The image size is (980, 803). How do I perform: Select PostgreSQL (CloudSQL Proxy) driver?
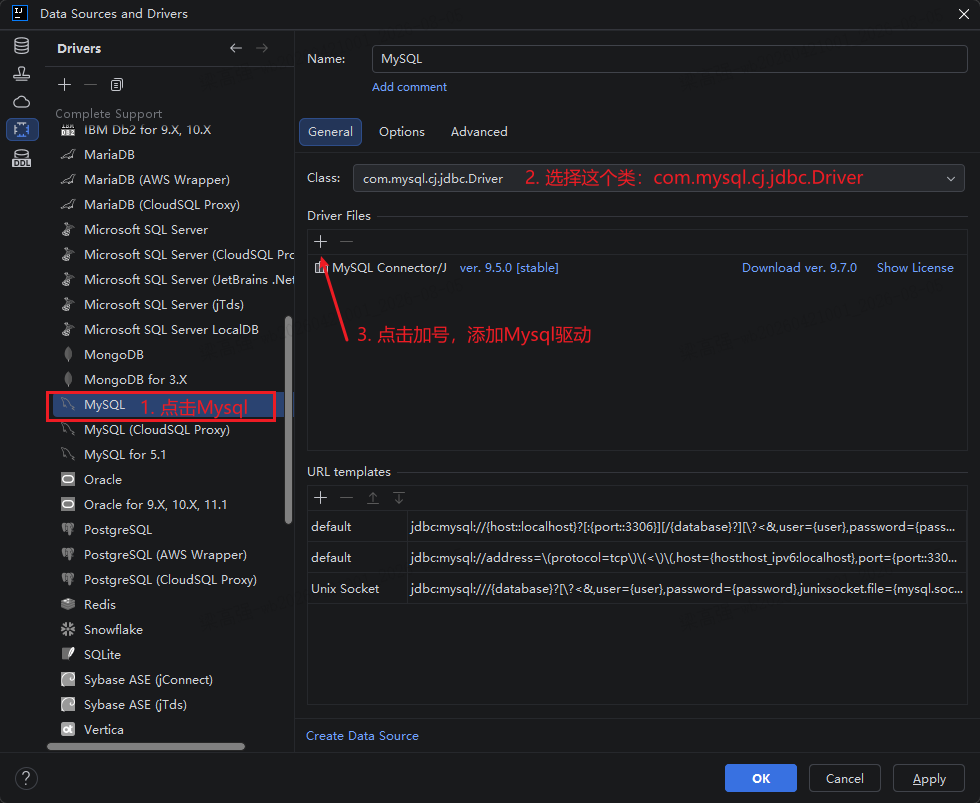pyautogui.click(x=170, y=579)
